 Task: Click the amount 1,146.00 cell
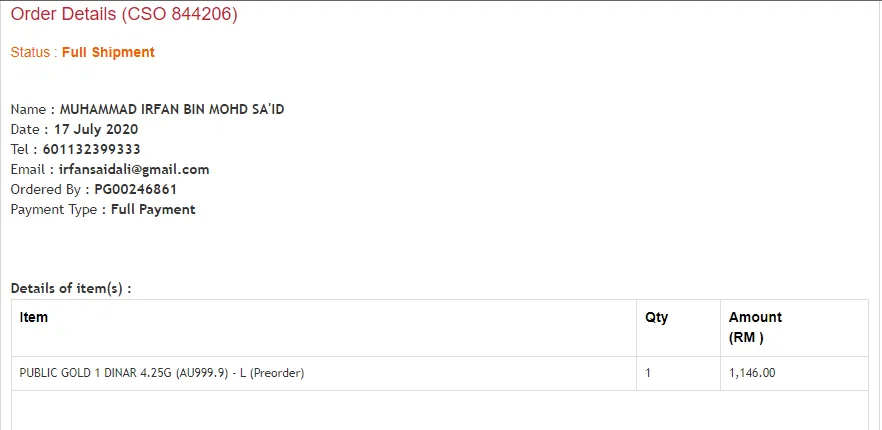(x=752, y=373)
